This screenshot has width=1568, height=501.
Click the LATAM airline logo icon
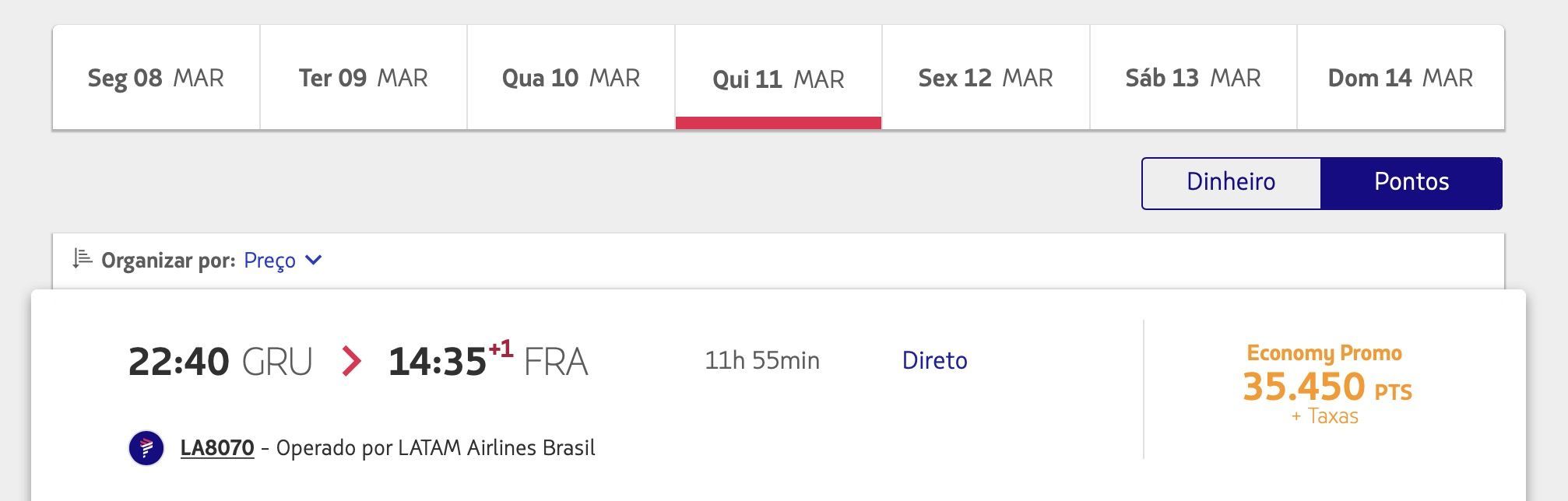[146, 448]
